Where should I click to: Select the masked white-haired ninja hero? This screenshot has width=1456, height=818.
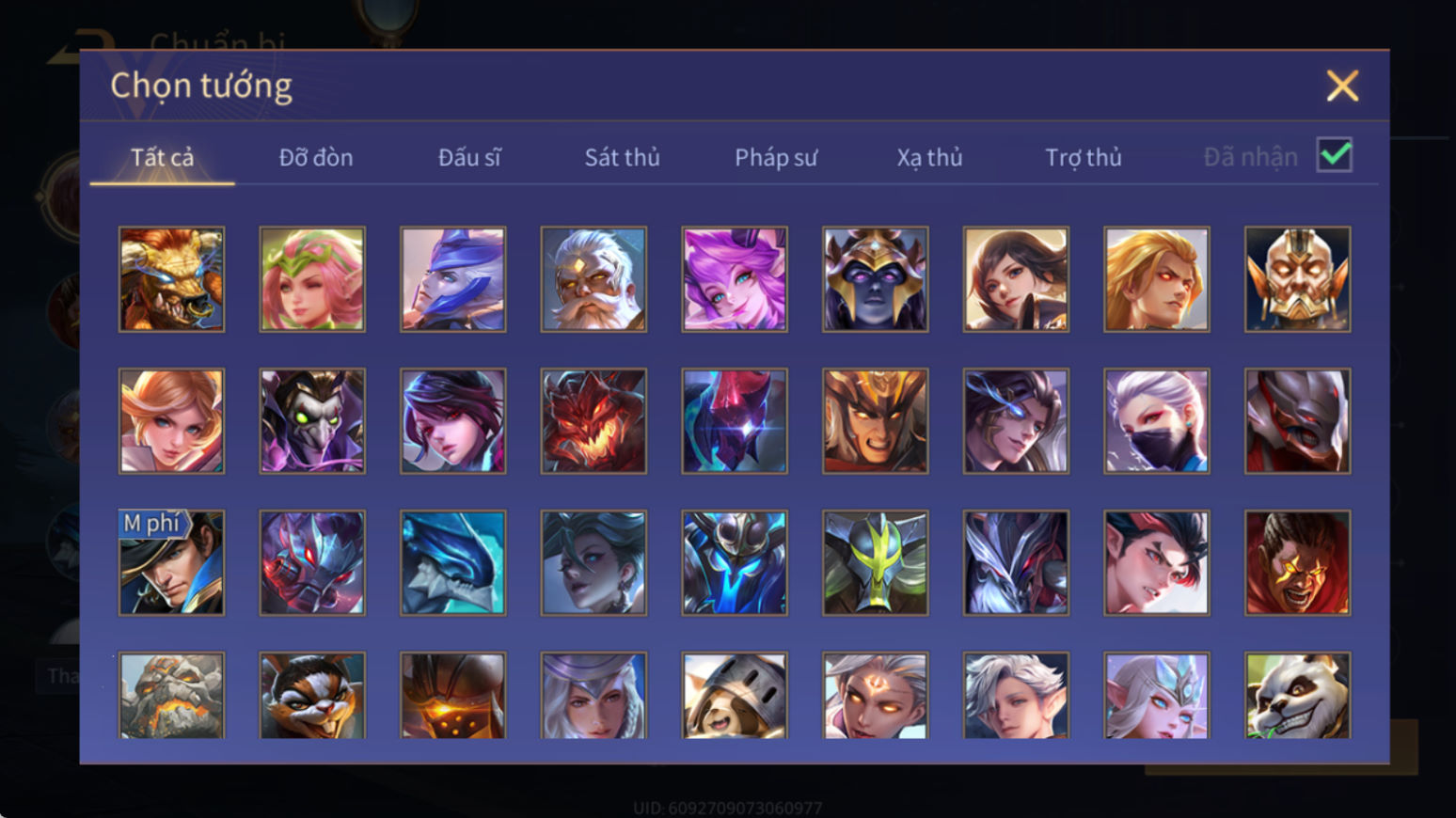point(1157,421)
